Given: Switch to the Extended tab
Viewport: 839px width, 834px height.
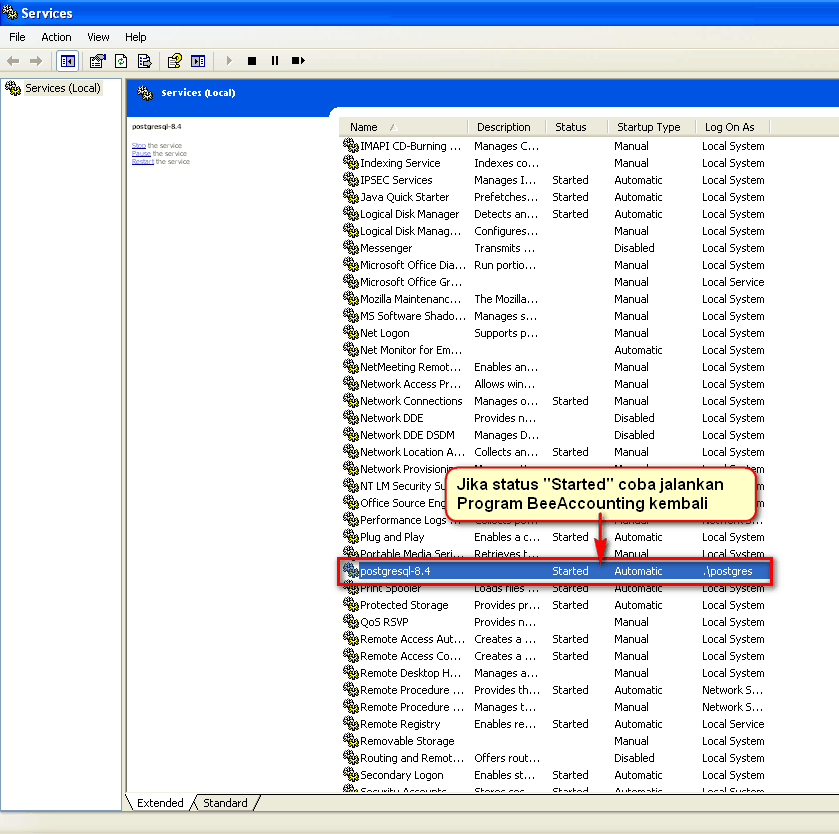Looking at the screenshot, I should (x=160, y=803).
